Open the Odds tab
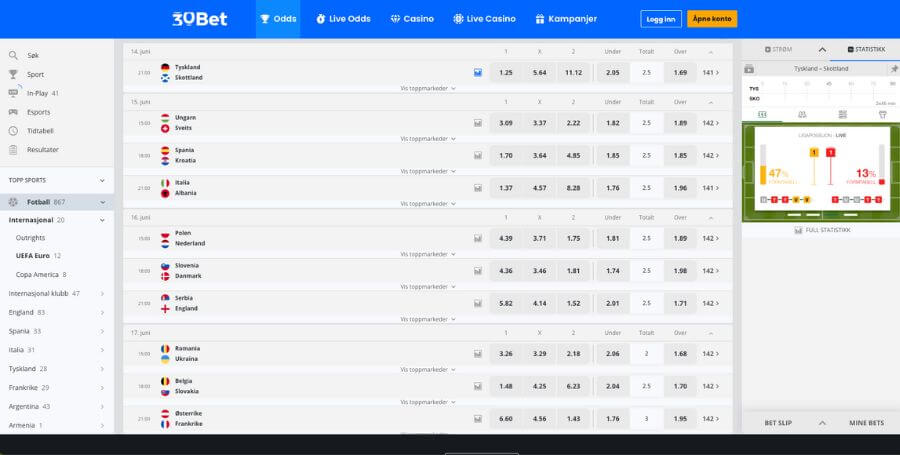 point(278,19)
